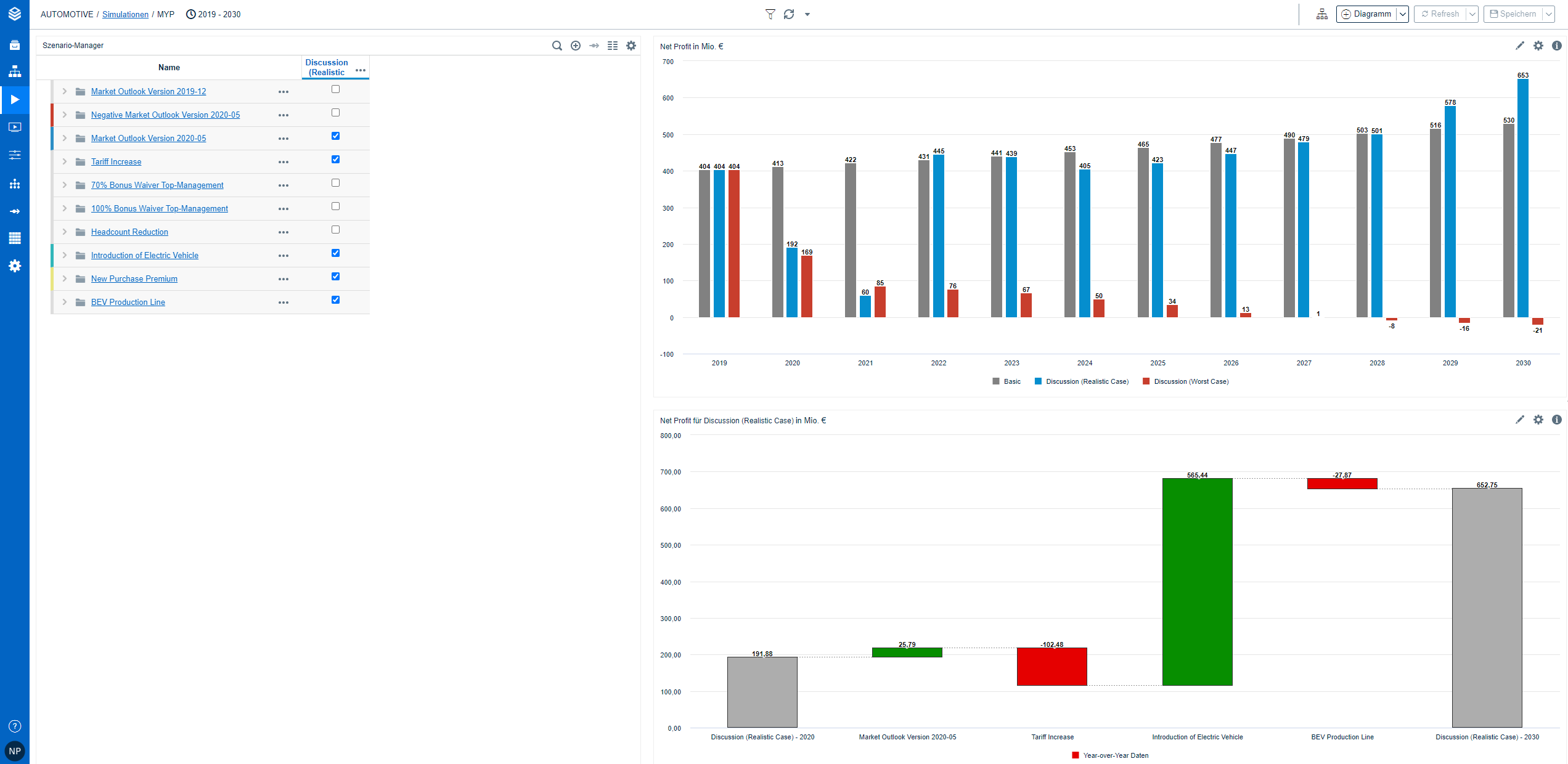Enable checkbox for Headcount Reduction
Viewport: 1568px width, 764px height.
[x=335, y=230]
